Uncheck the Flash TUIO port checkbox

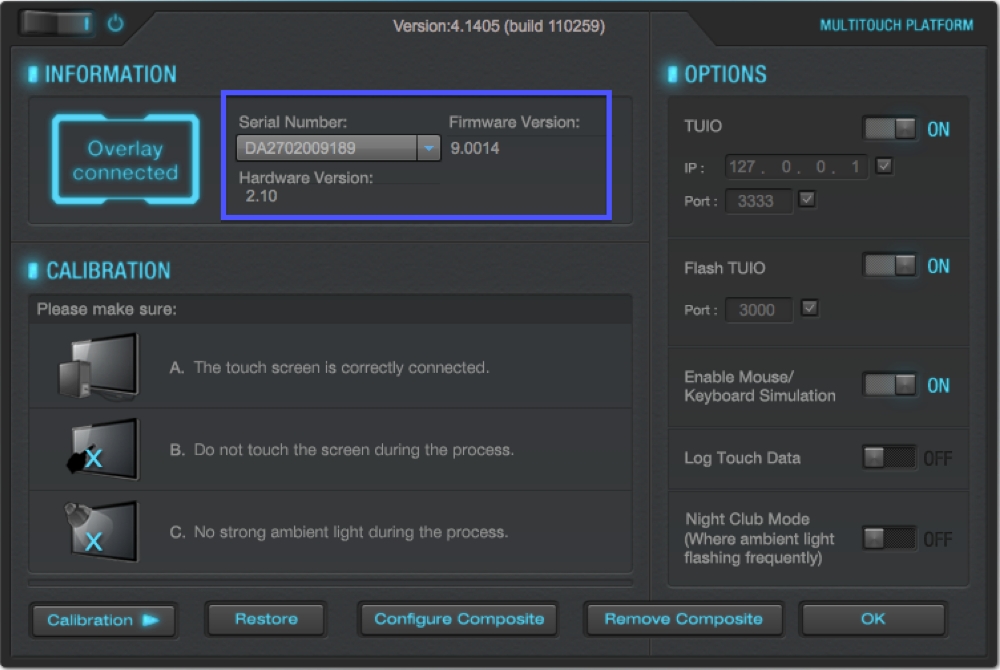click(810, 309)
